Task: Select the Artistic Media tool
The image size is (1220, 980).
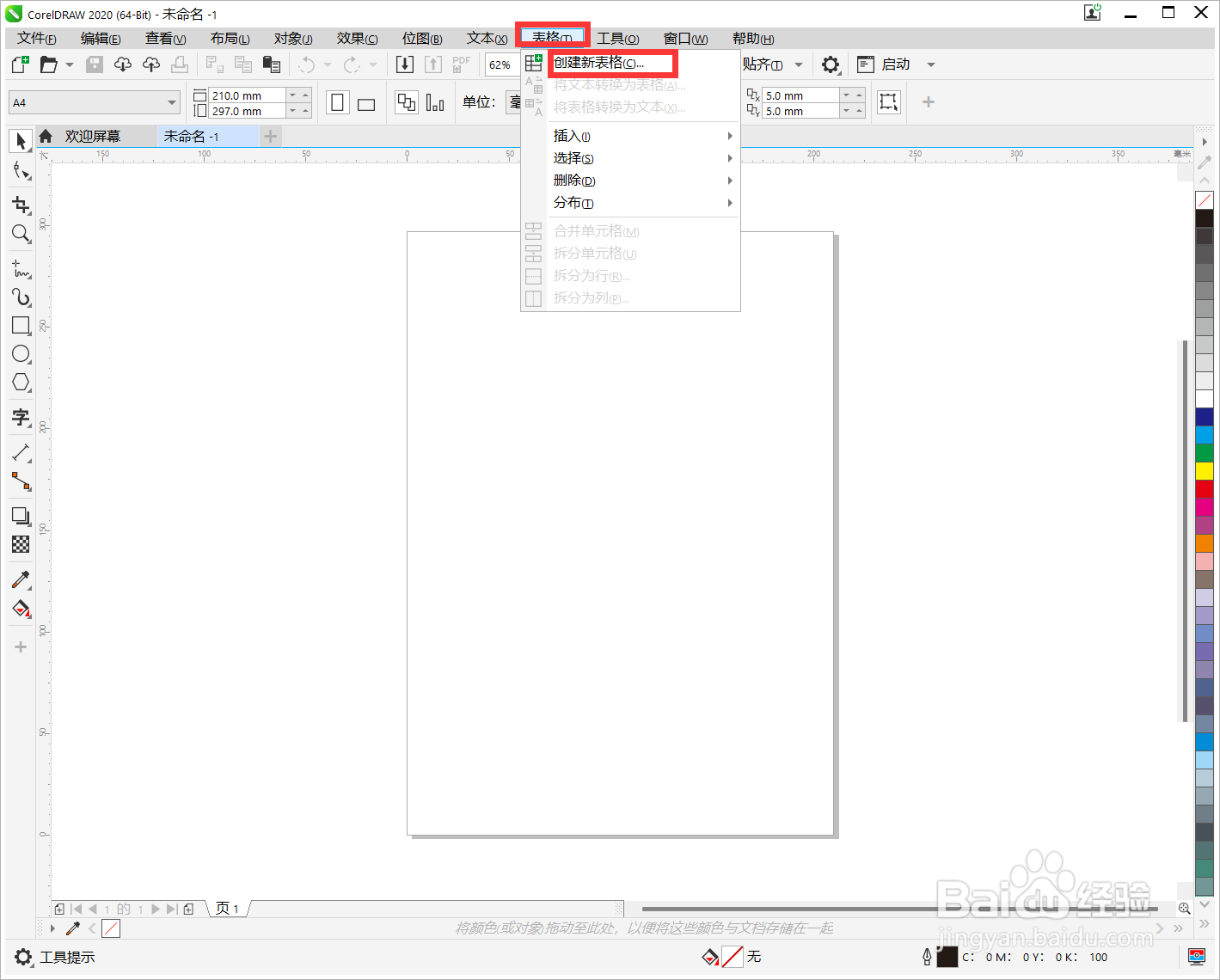Action: (x=21, y=297)
